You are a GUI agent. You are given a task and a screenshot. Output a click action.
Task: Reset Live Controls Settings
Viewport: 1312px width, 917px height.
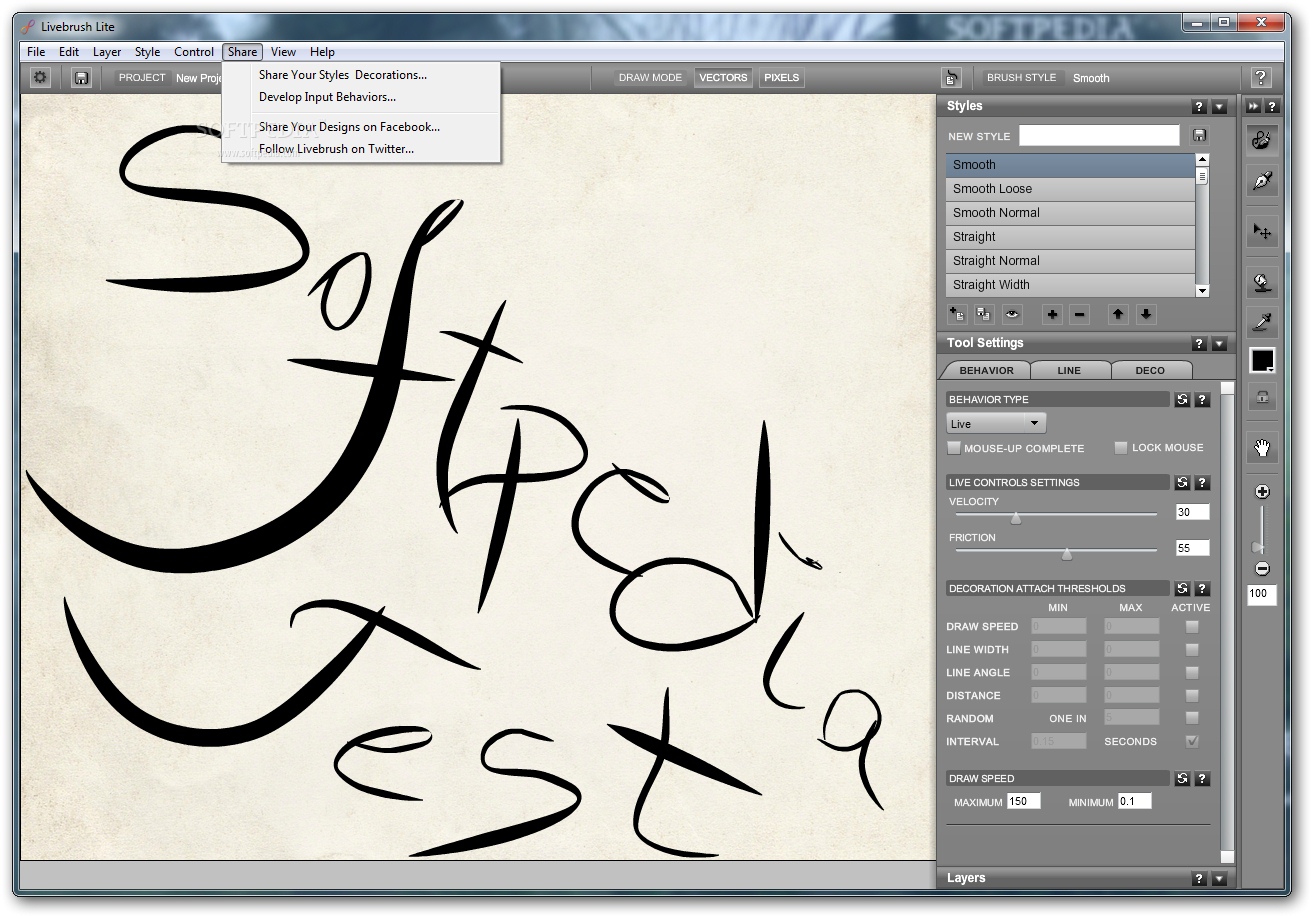tap(1182, 482)
